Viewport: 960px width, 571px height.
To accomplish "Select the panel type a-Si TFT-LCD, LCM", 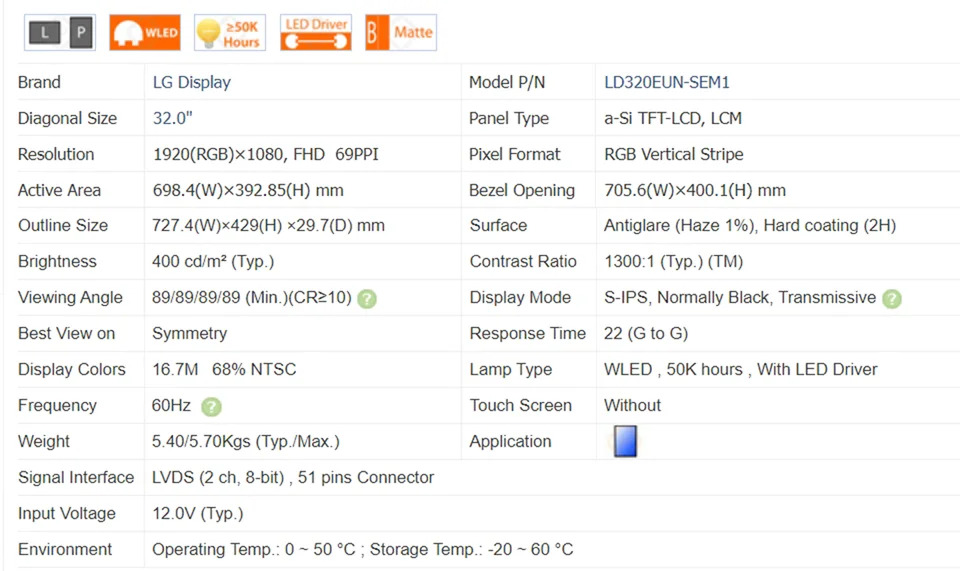I will 673,118.
